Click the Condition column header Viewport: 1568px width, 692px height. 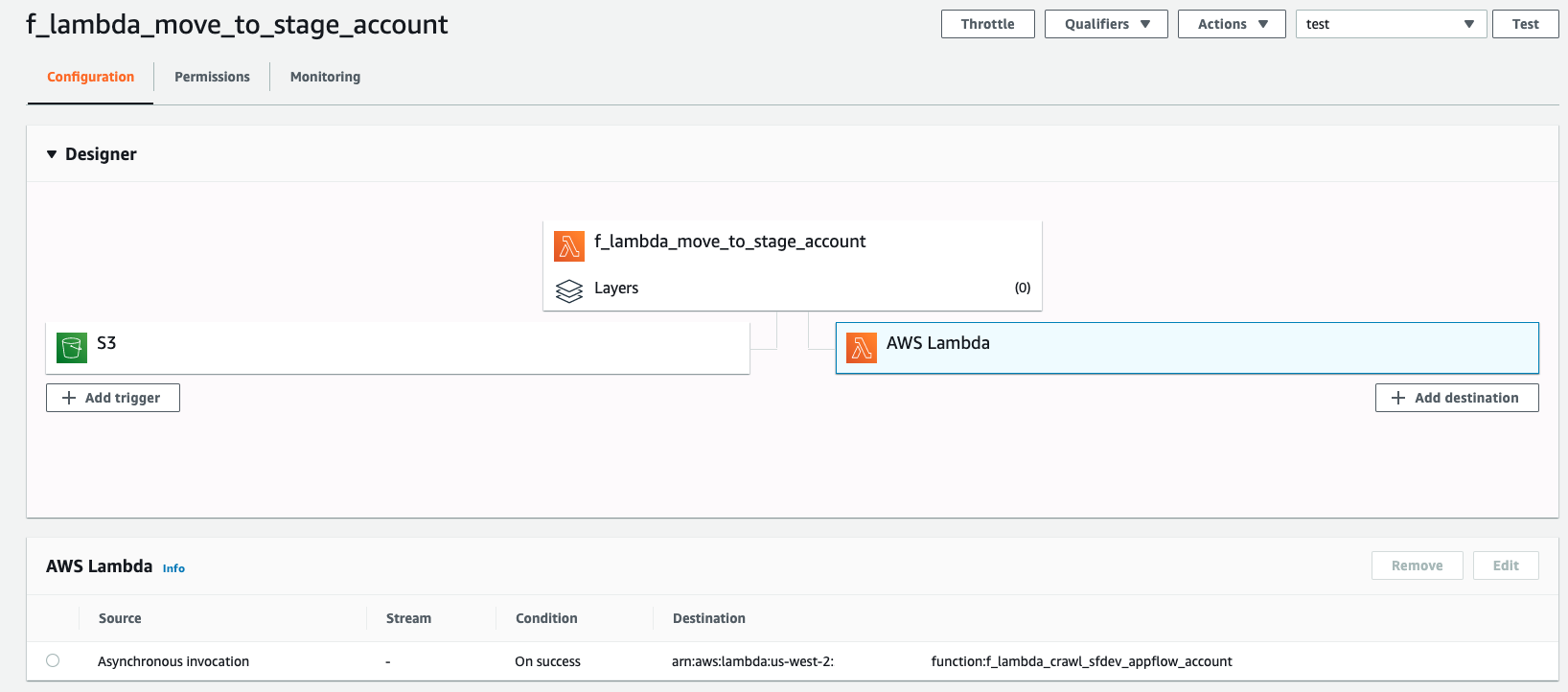[x=546, y=618]
